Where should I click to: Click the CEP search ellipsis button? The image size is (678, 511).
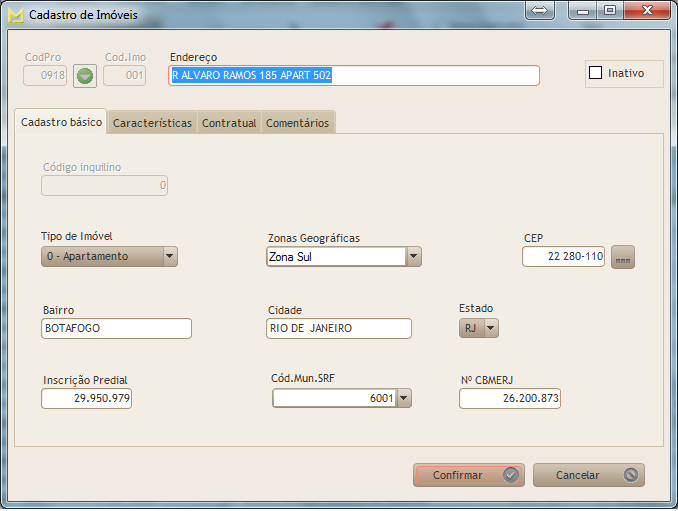pos(623,257)
